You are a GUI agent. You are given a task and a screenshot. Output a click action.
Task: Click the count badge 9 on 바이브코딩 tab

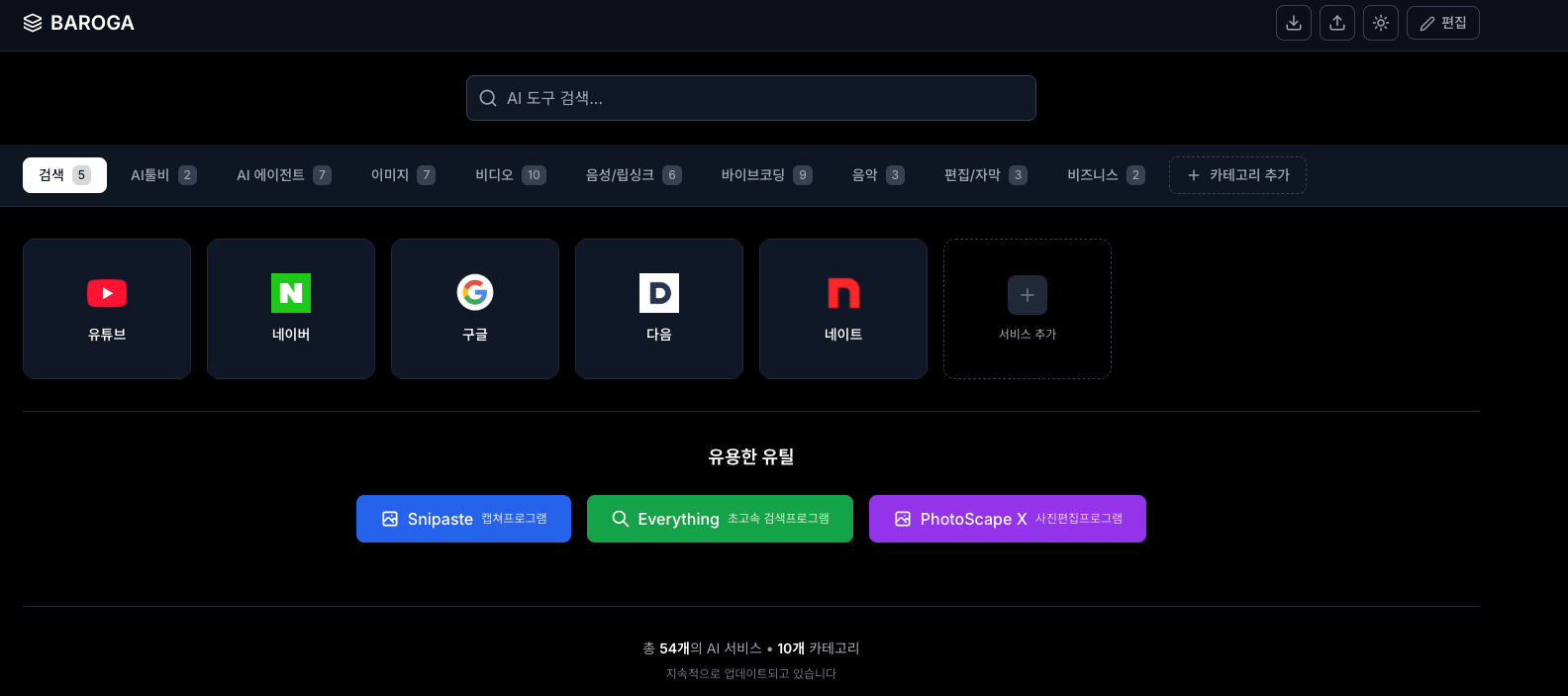[803, 175]
